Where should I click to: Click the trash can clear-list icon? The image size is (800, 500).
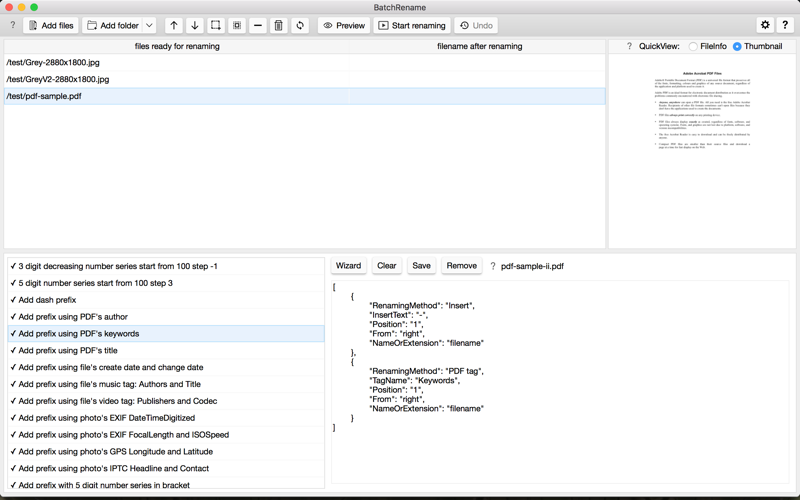tap(279, 26)
